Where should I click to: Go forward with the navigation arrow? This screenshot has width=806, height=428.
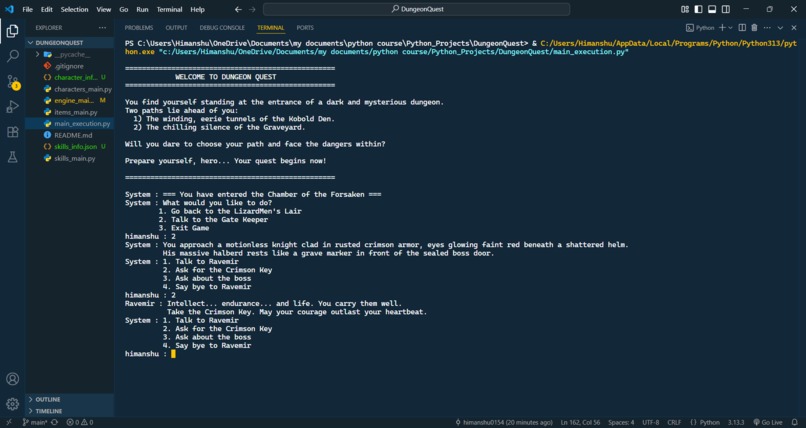click(252, 9)
